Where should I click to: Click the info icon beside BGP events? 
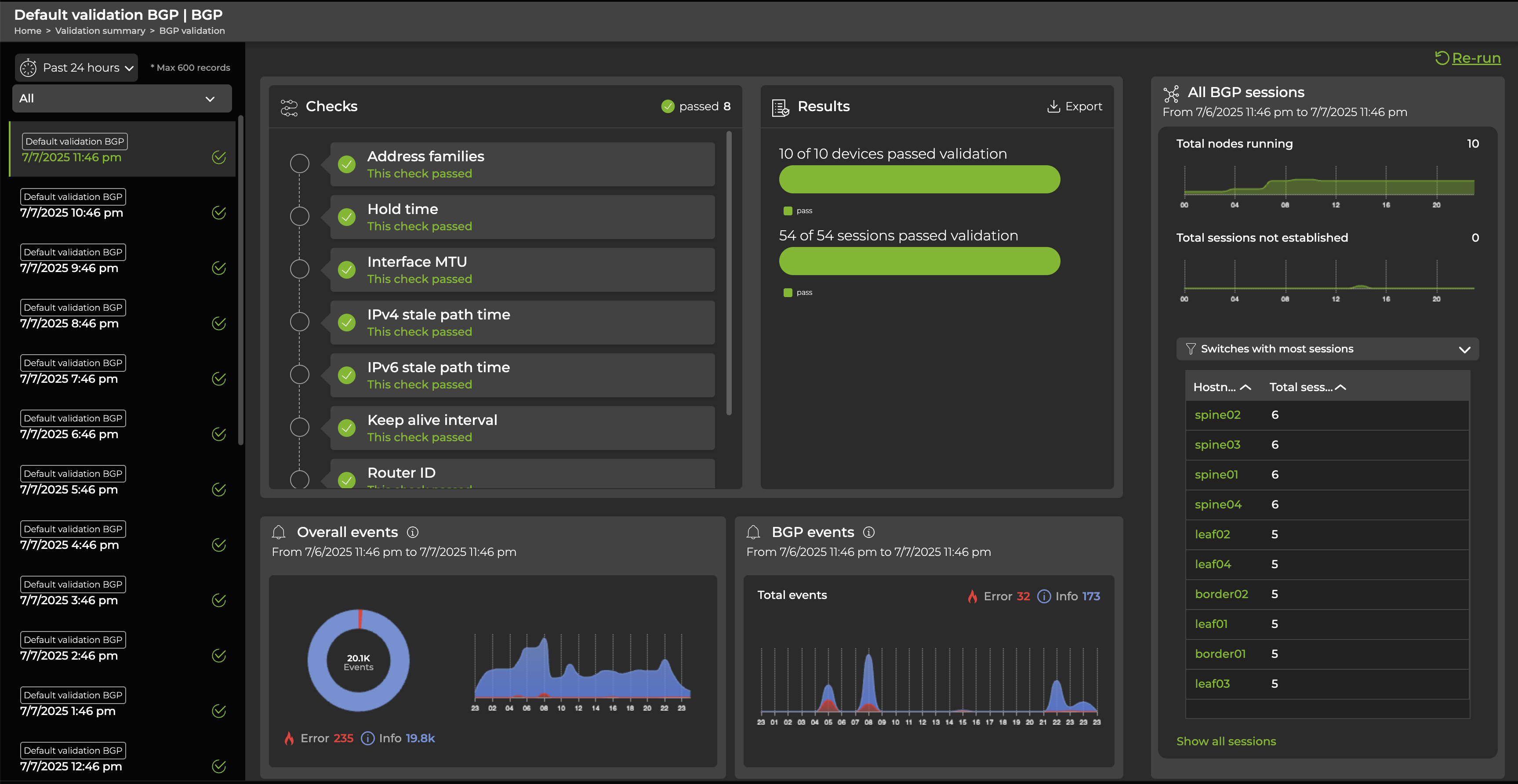click(x=869, y=532)
